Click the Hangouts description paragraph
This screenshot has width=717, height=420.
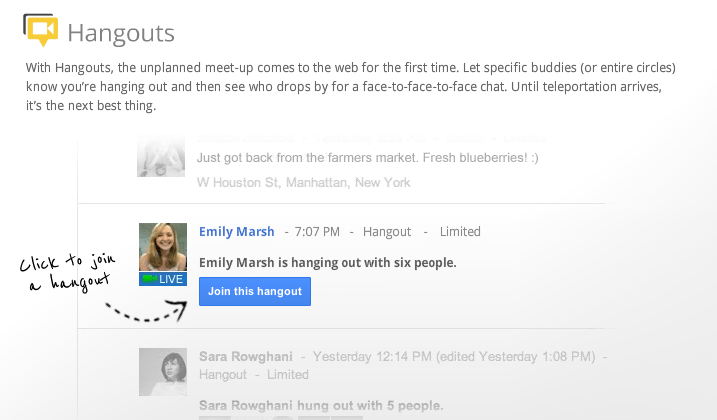pos(351,86)
